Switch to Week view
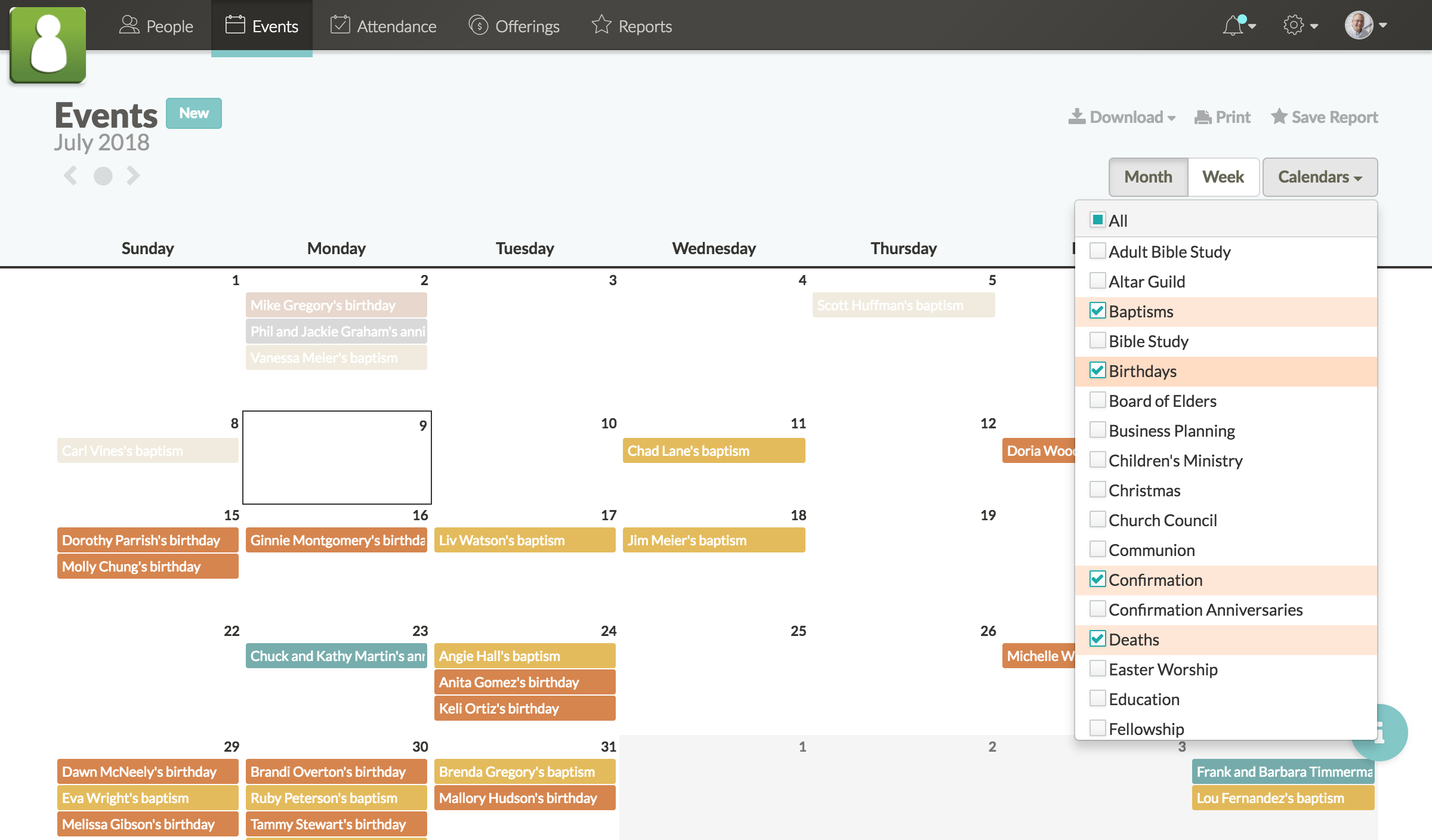This screenshot has width=1432, height=840. (1223, 177)
